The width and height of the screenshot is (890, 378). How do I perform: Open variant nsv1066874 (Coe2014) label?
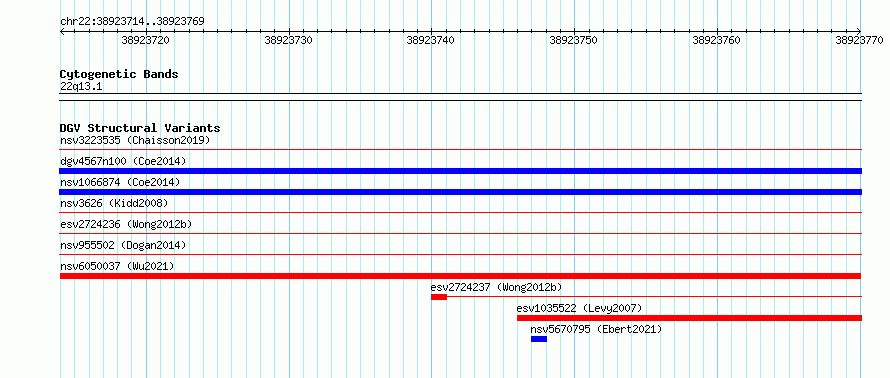click(120, 182)
